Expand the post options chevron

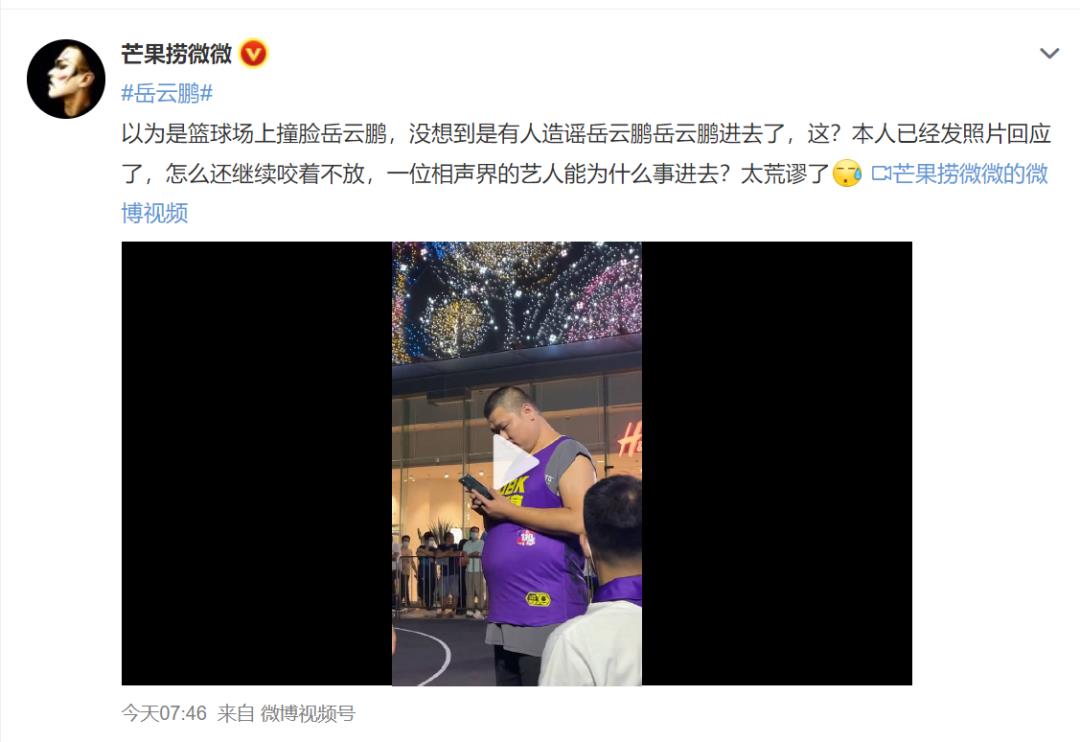tap(1049, 53)
